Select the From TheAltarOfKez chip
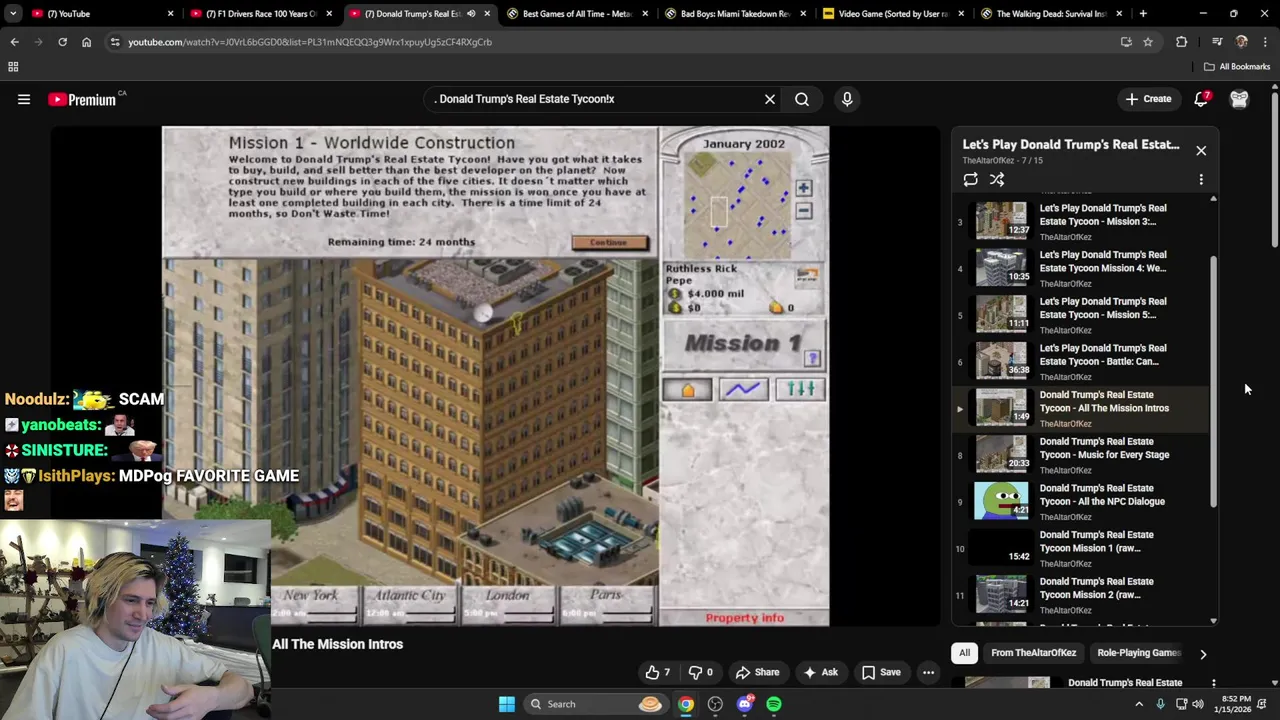The height and width of the screenshot is (720, 1280). pyautogui.click(x=1033, y=653)
